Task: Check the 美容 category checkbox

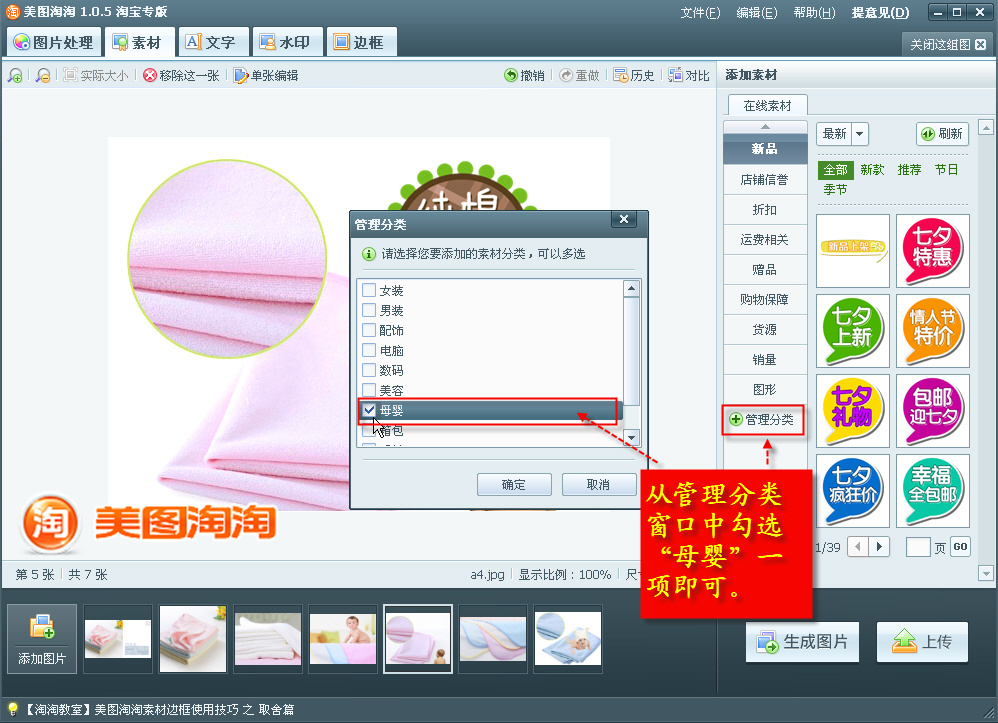Action: pos(369,390)
